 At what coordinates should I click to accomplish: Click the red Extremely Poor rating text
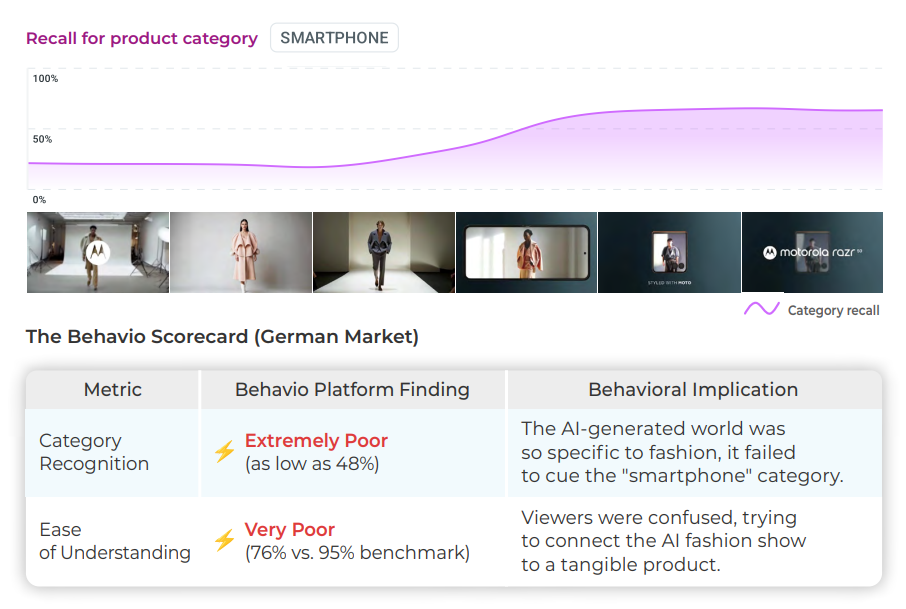pos(316,441)
